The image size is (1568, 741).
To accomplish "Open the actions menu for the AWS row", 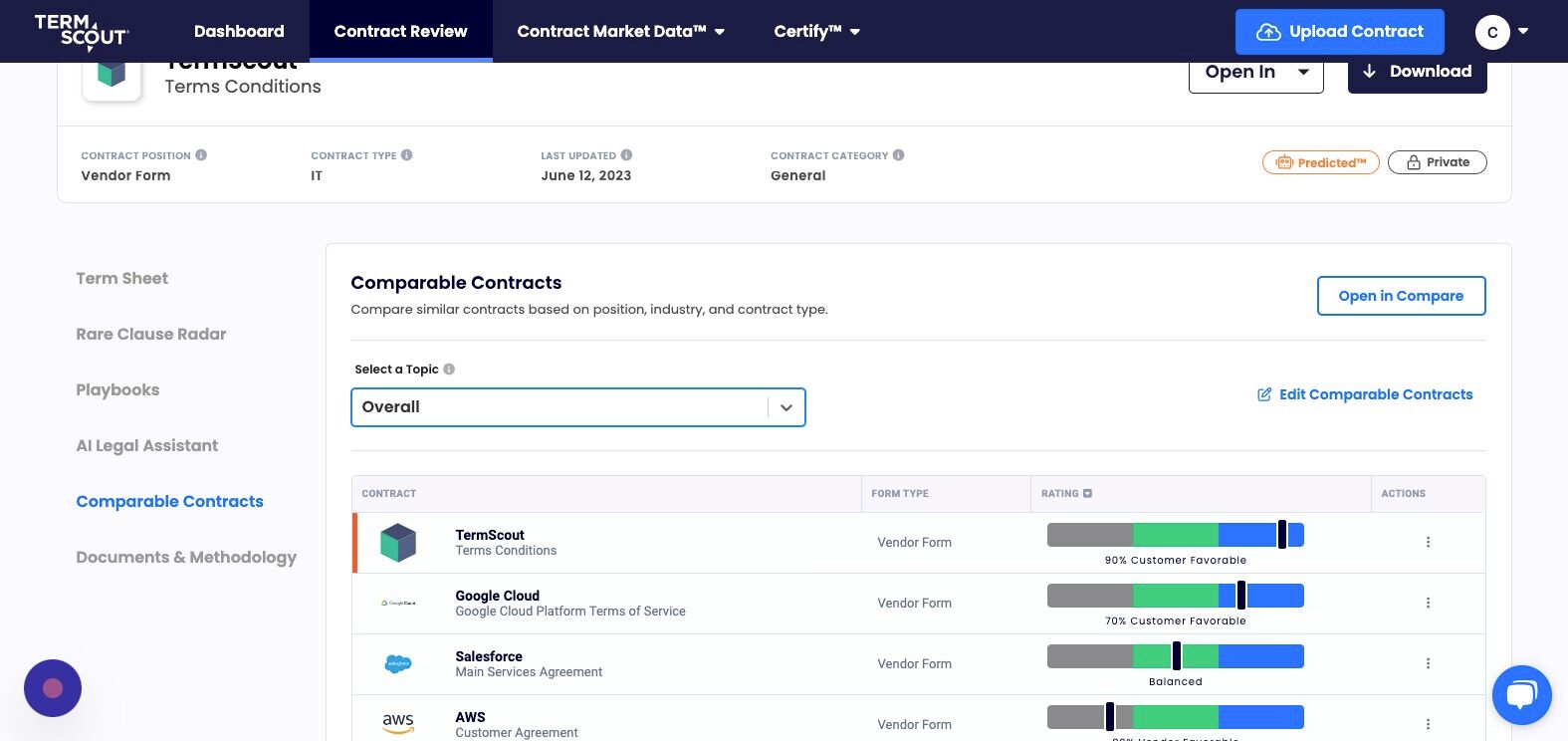I will point(1428,725).
